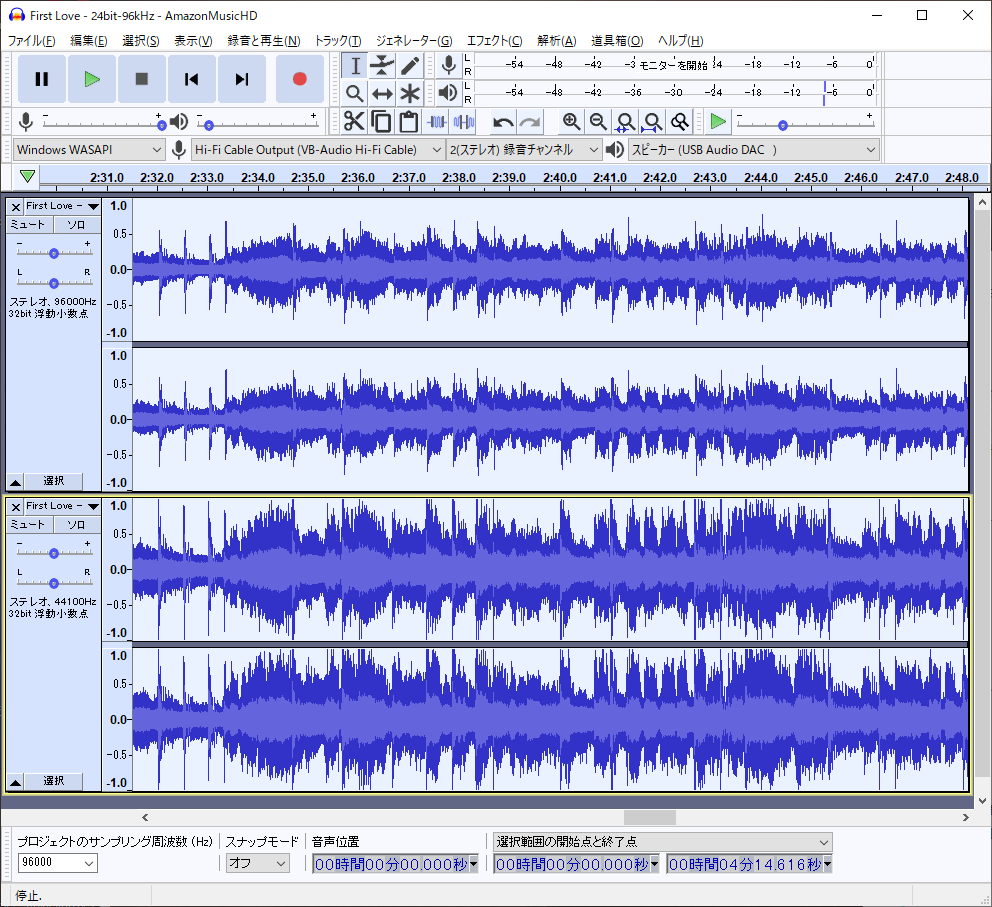Click the Zoom In magnifier icon

pyautogui.click(x=571, y=122)
